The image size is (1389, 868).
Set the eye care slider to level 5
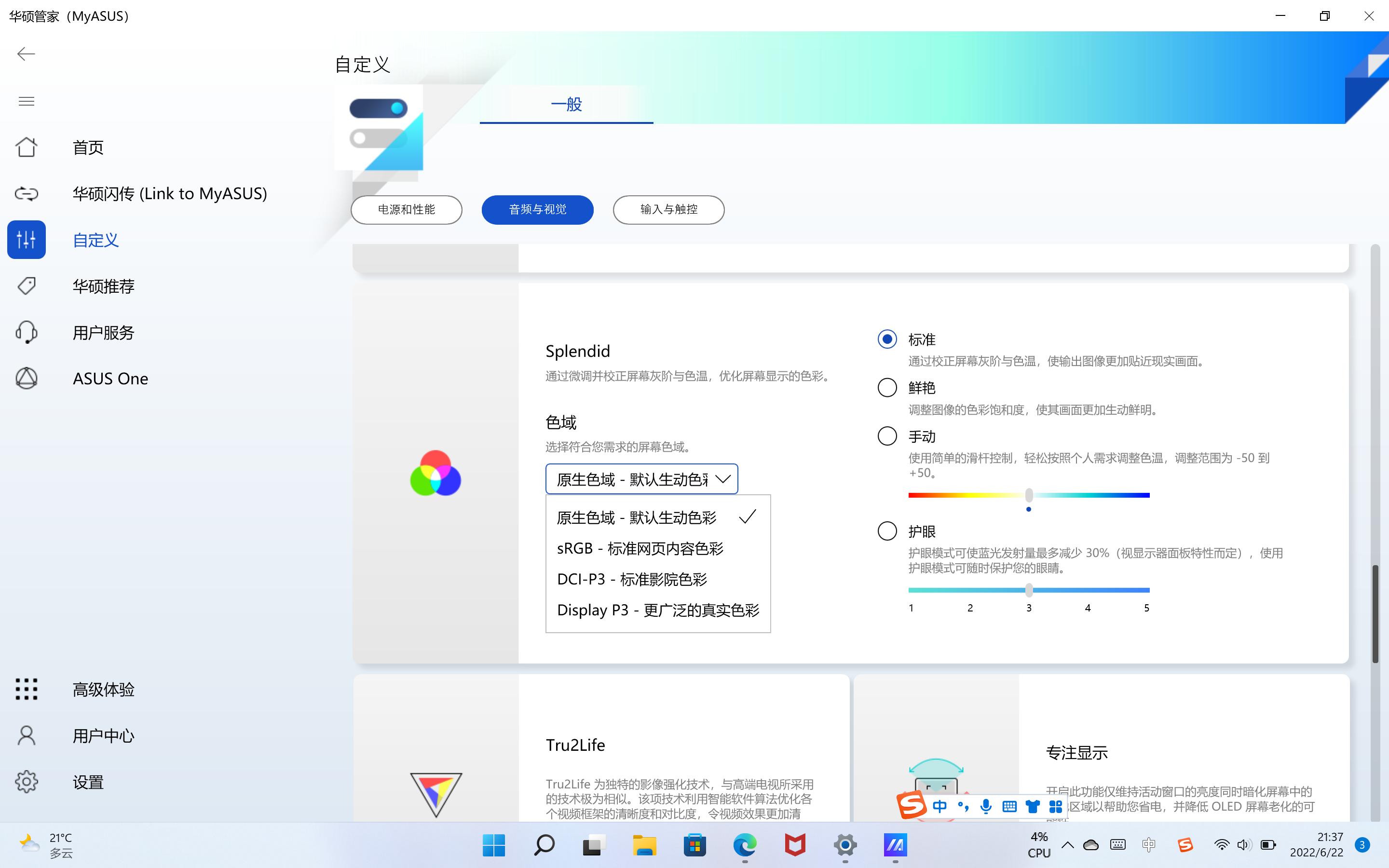click(x=1147, y=590)
